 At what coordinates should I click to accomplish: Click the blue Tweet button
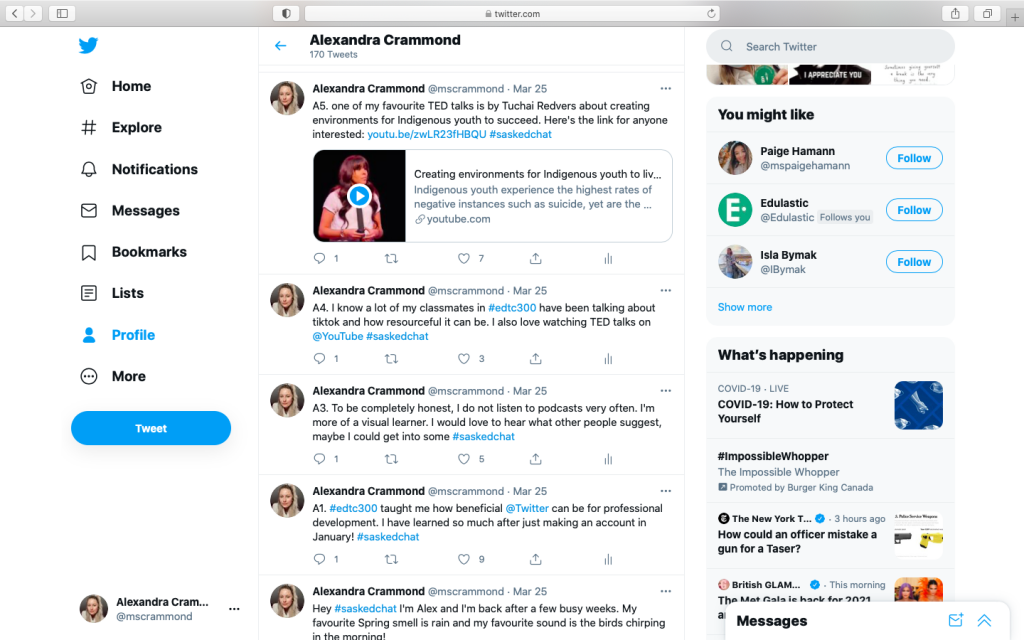151,428
